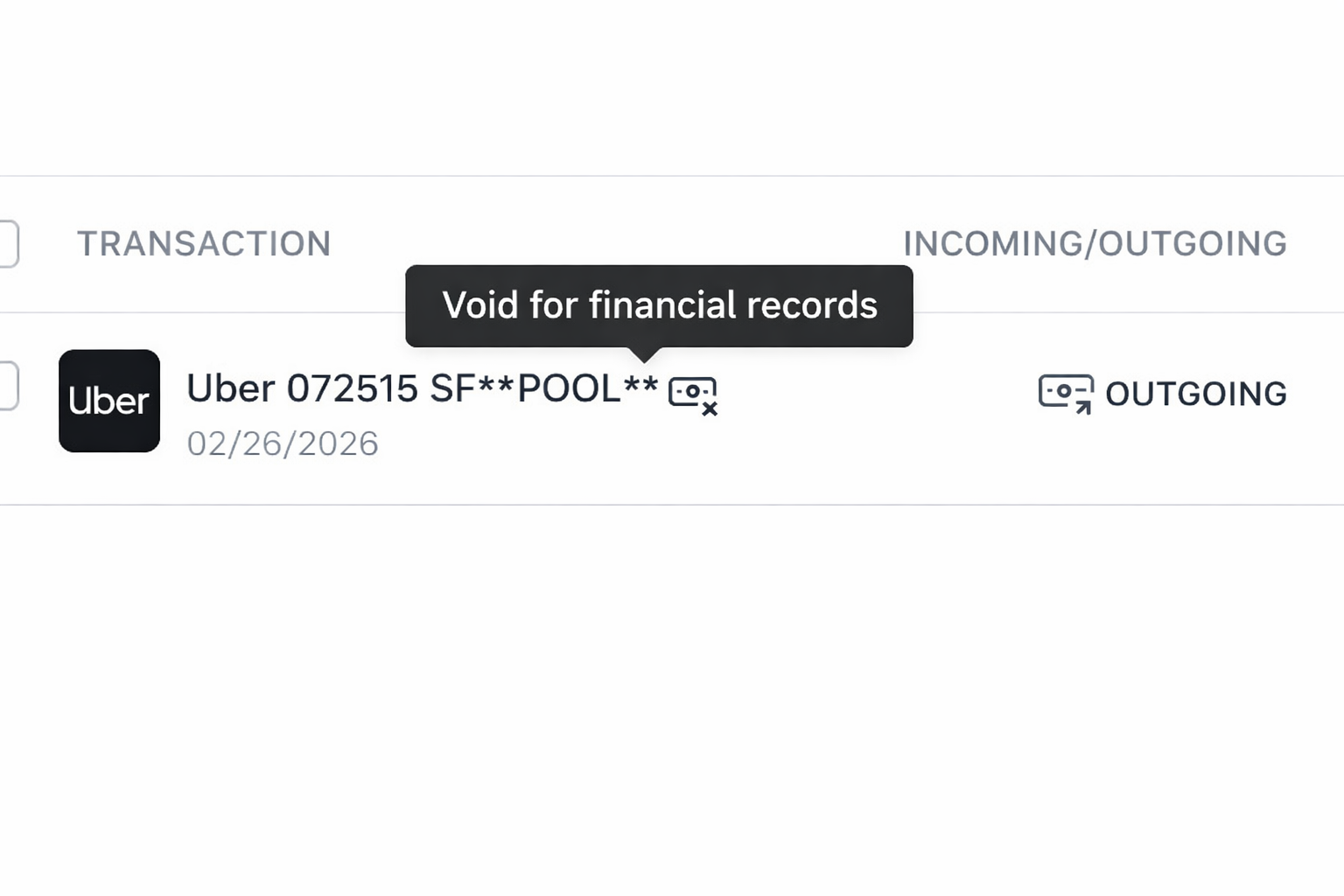Select the 02/26/2026 transaction date text
The width and height of the screenshot is (1344, 896).
click(x=283, y=443)
